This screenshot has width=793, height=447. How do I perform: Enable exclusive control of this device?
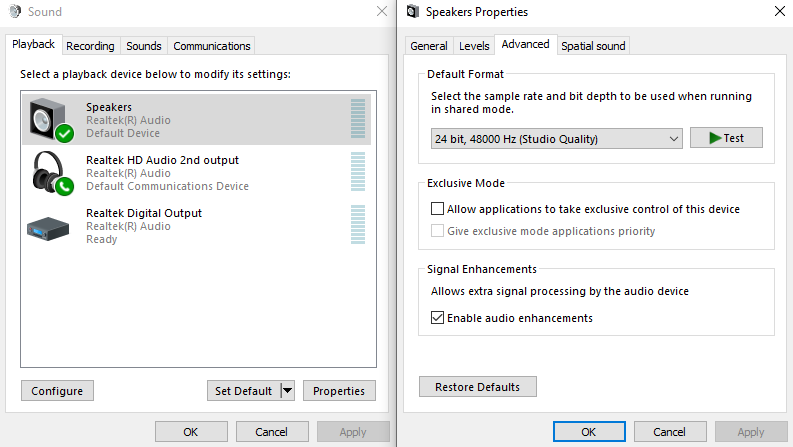point(437,209)
